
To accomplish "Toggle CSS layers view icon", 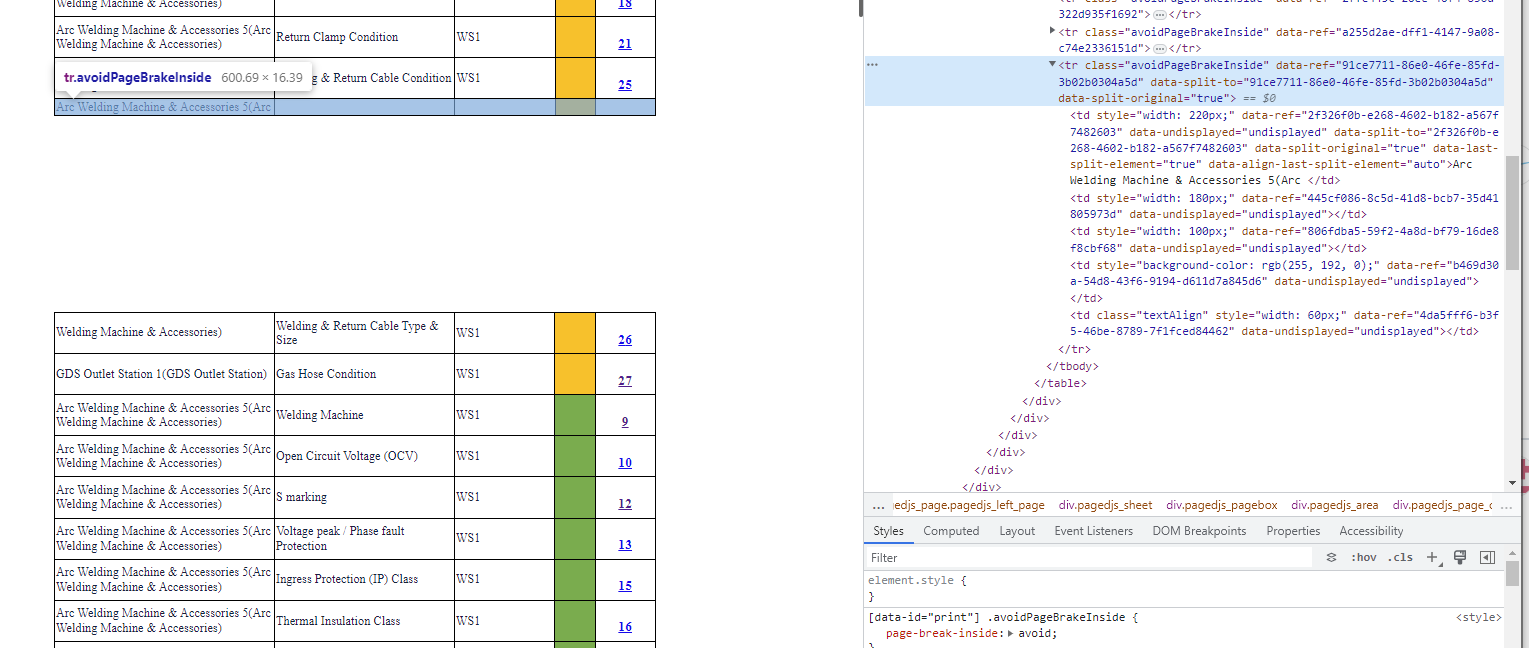I will click(x=1331, y=558).
